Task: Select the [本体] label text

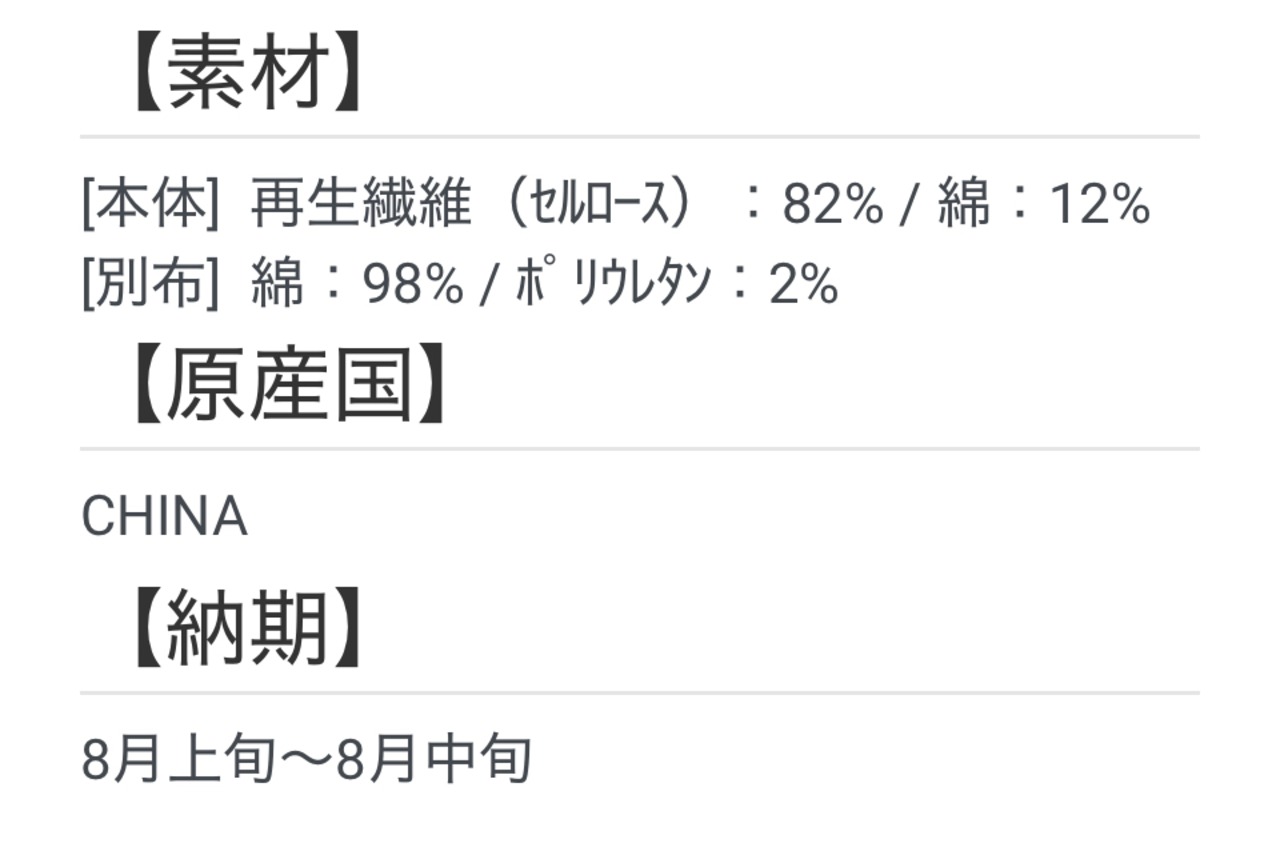Action: click(x=149, y=204)
